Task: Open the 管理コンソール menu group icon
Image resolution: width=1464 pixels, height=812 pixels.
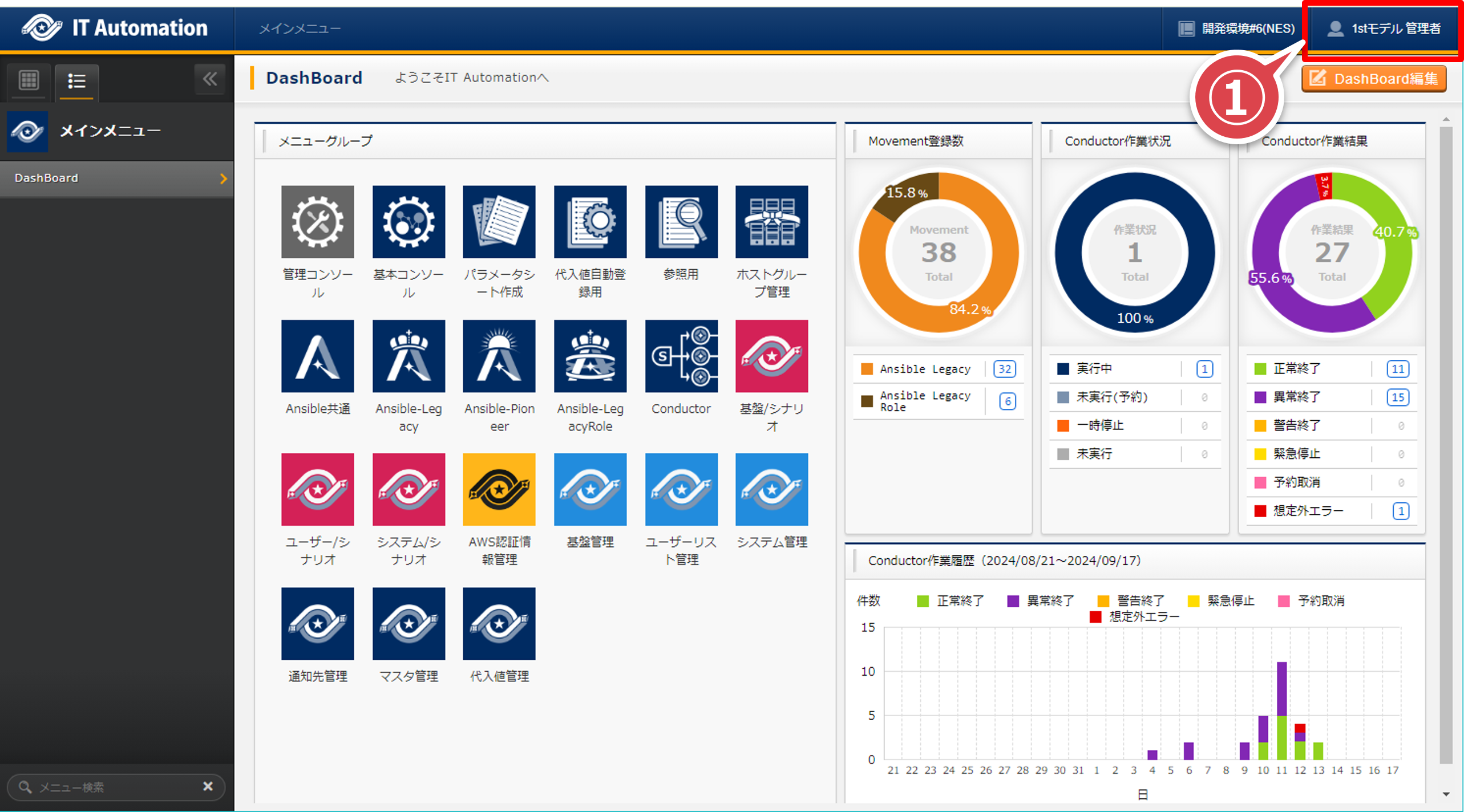Action: click(317, 222)
